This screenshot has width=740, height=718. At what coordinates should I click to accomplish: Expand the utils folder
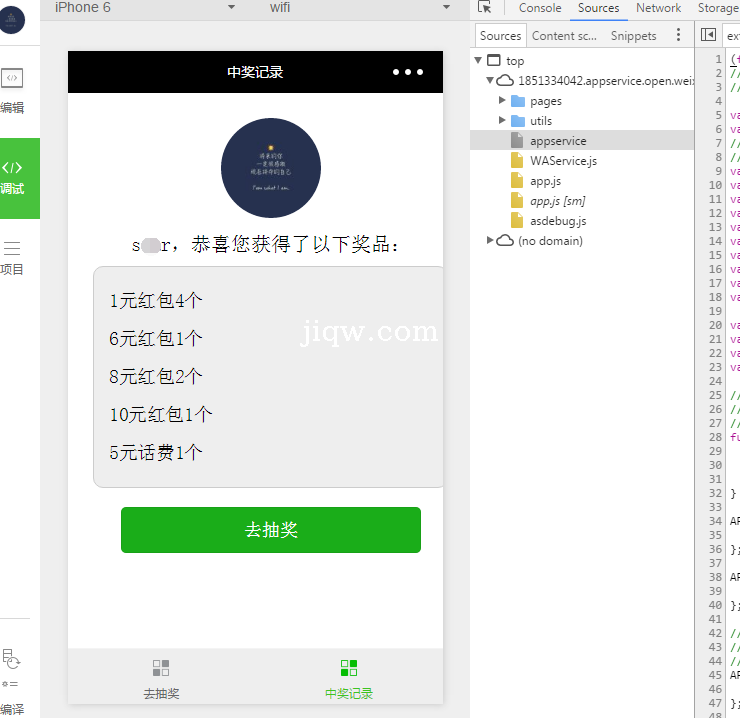pyautogui.click(x=503, y=121)
